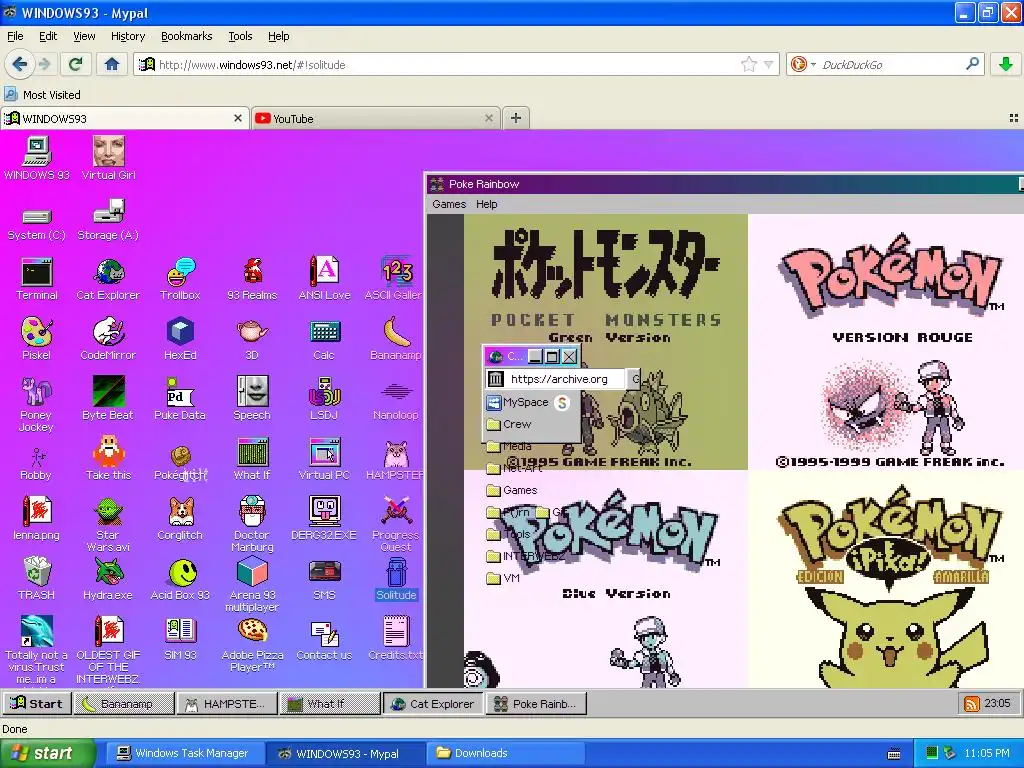Open the Arena 93 multiplayer icon
Screen dimensions: 1024x768
(252, 585)
